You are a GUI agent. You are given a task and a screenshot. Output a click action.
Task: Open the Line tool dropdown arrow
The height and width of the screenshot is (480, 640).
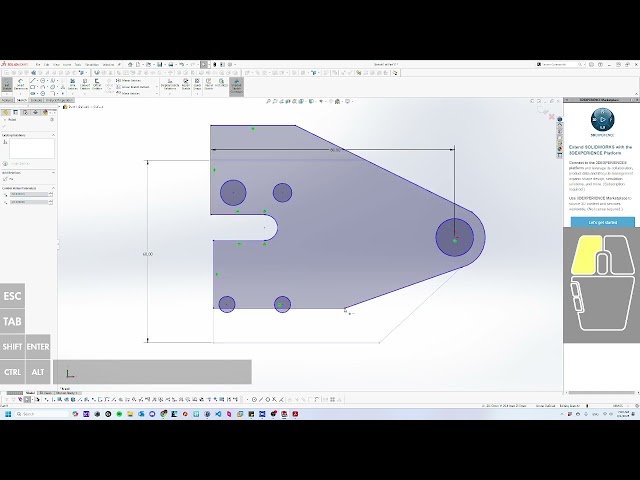coord(38,81)
